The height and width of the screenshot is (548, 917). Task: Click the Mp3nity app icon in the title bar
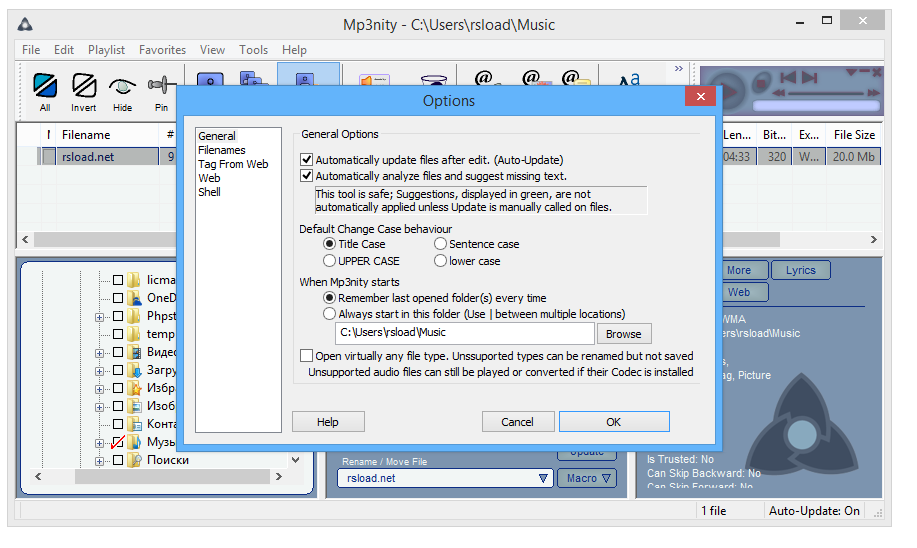tap(25, 25)
